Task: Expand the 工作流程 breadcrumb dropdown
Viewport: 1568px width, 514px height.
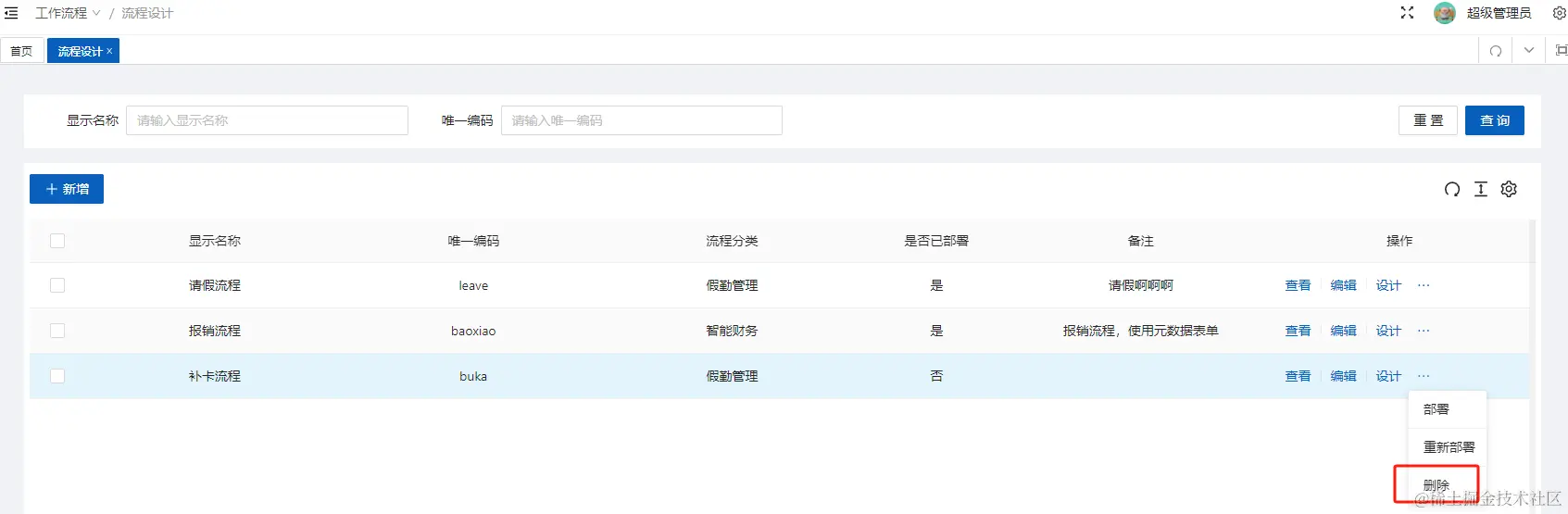Action: 68,13
